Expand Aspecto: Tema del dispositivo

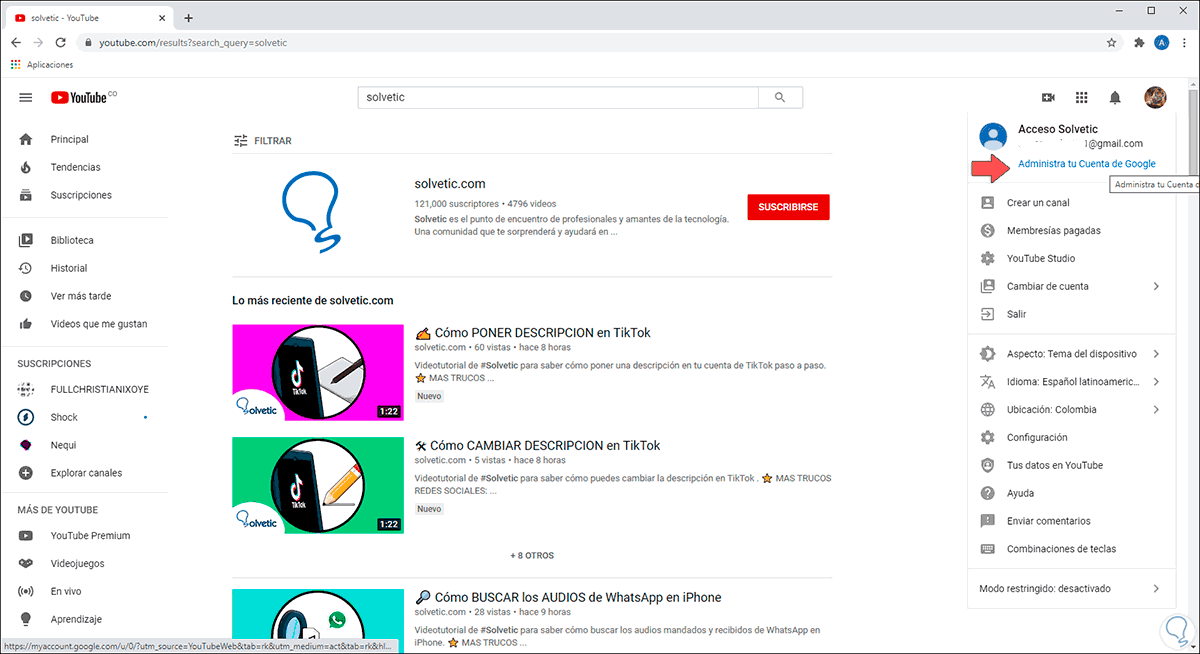(x=1072, y=354)
